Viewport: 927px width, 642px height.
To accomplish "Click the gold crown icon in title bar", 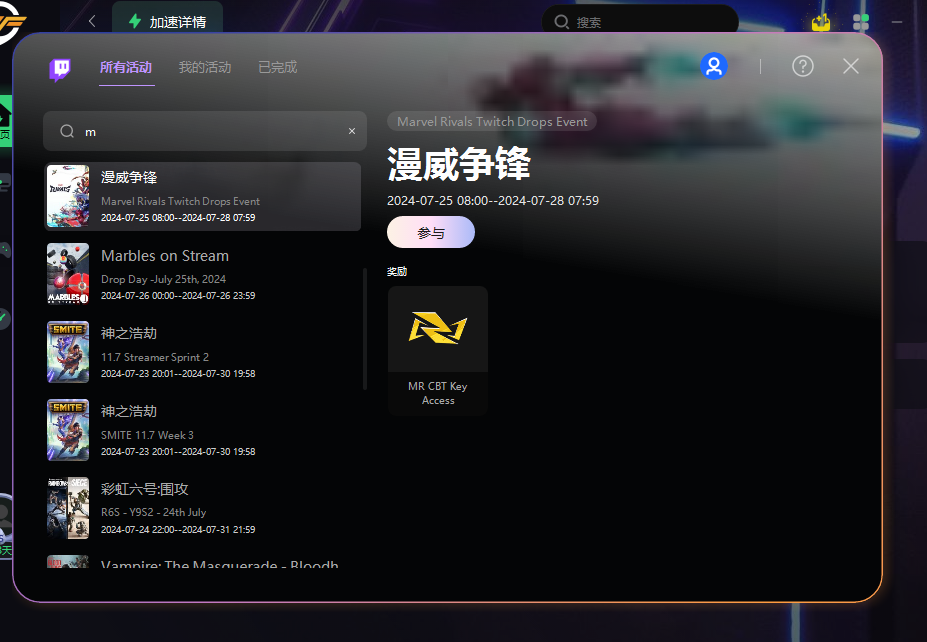I will (x=821, y=22).
